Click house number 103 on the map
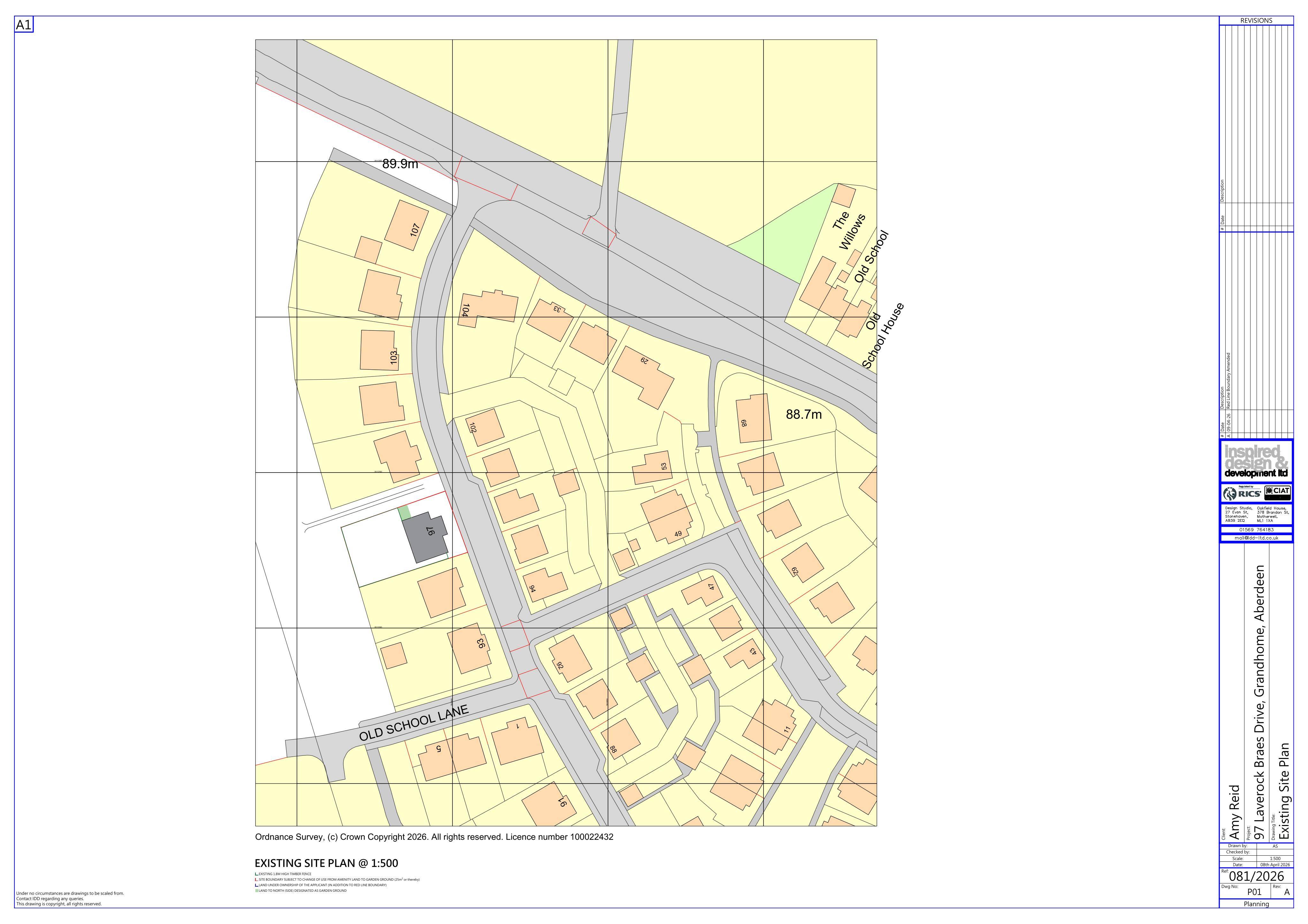This screenshot has width=1308, height=924. [394, 358]
